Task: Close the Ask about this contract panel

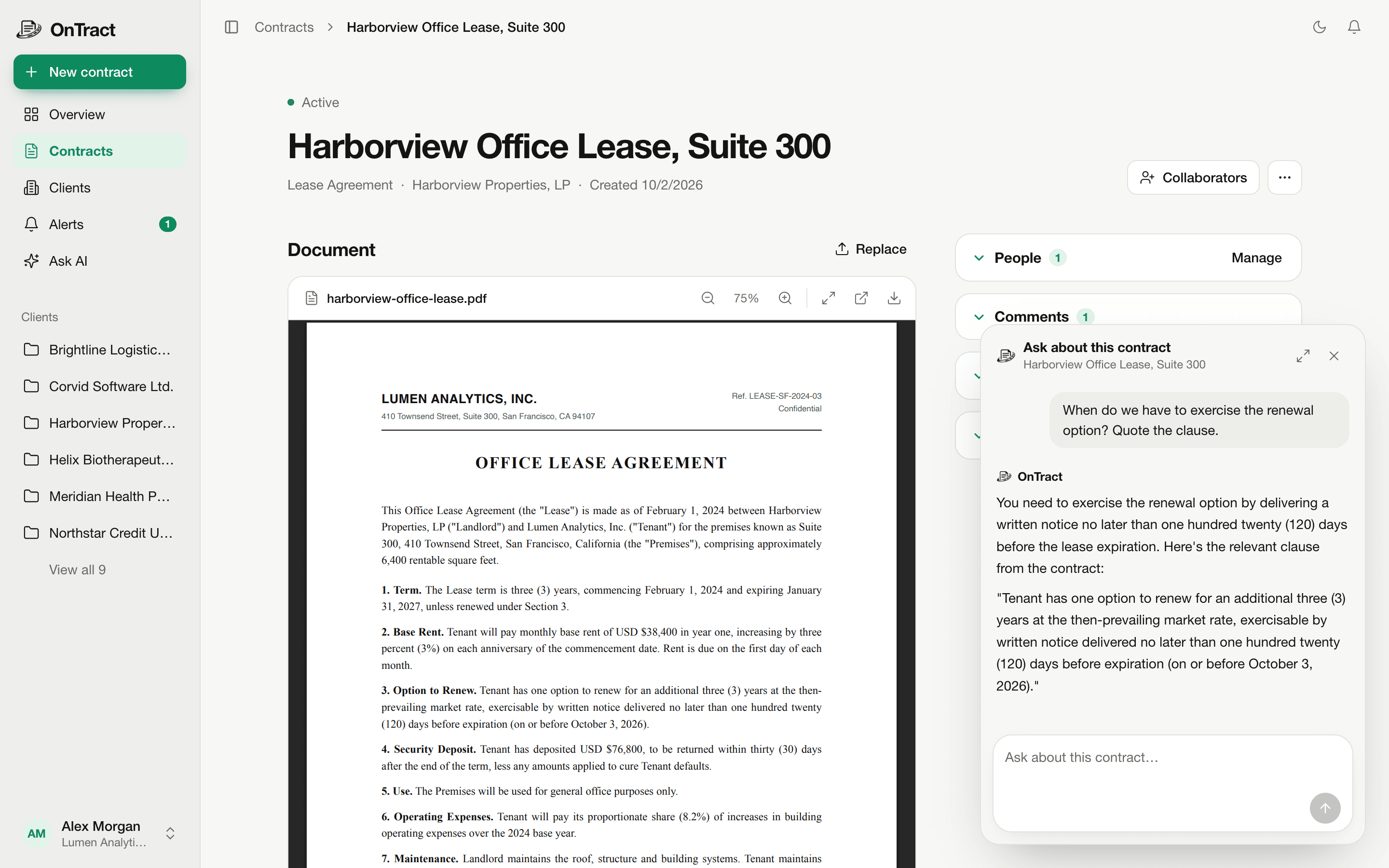Action: 1334,356
